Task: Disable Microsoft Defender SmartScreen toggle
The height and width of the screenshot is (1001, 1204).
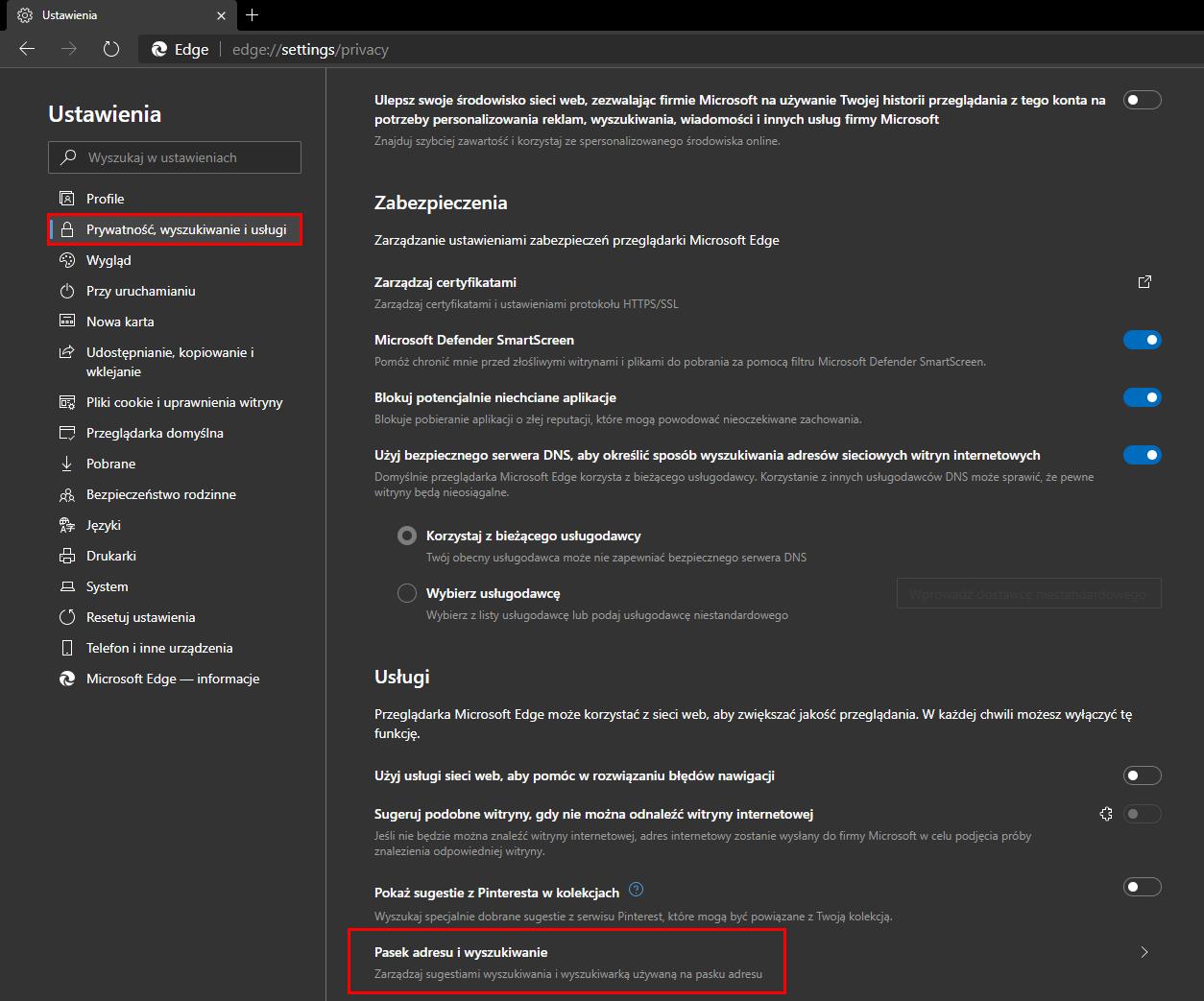Action: coord(1143,340)
